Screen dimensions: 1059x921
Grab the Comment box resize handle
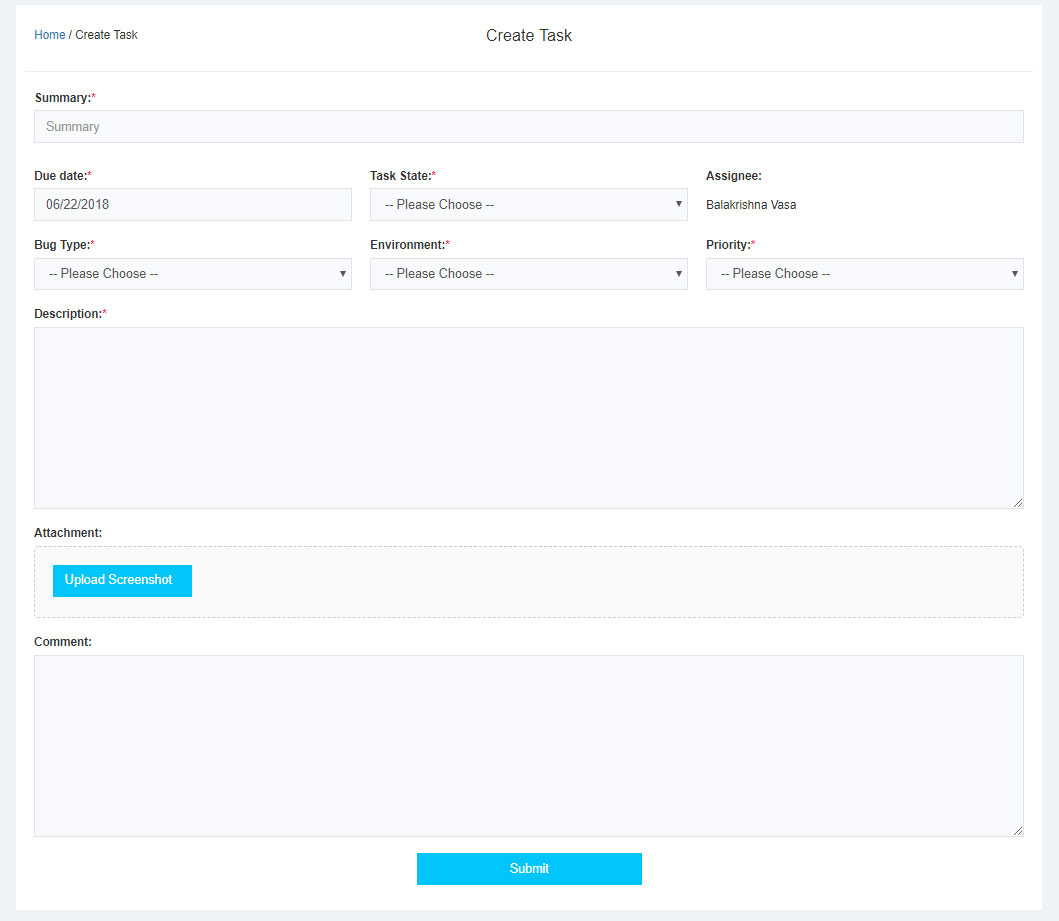(x=1018, y=831)
